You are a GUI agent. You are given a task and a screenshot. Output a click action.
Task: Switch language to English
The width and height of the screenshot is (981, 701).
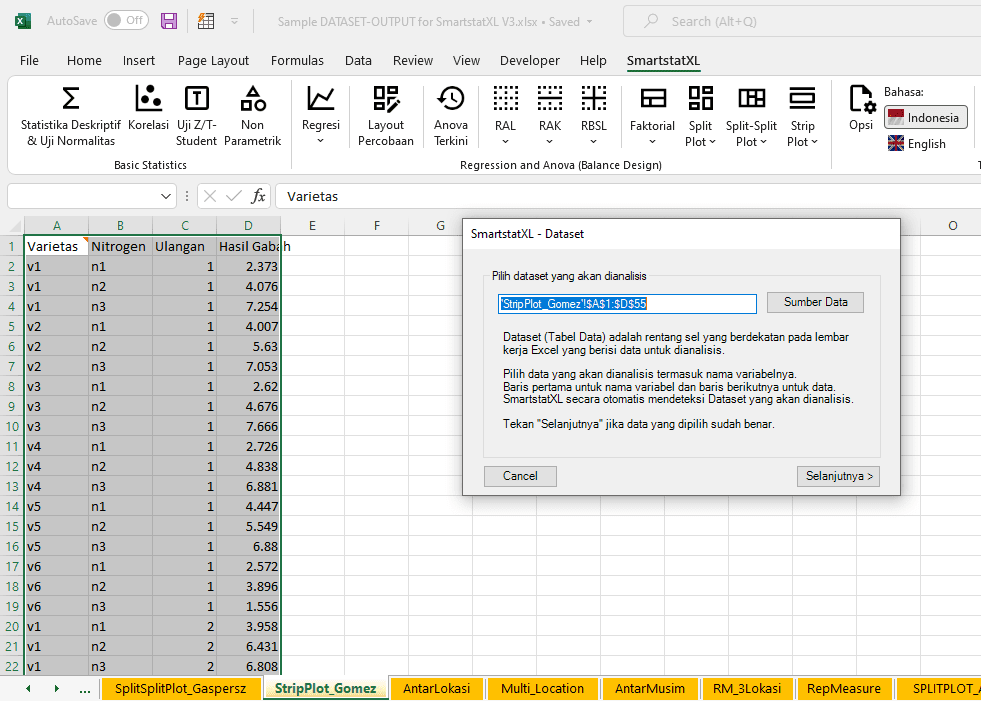point(916,144)
